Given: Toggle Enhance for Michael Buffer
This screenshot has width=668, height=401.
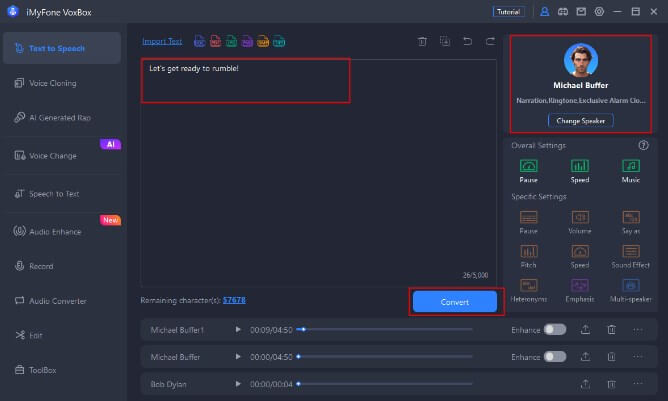Looking at the screenshot, I should pos(555,357).
